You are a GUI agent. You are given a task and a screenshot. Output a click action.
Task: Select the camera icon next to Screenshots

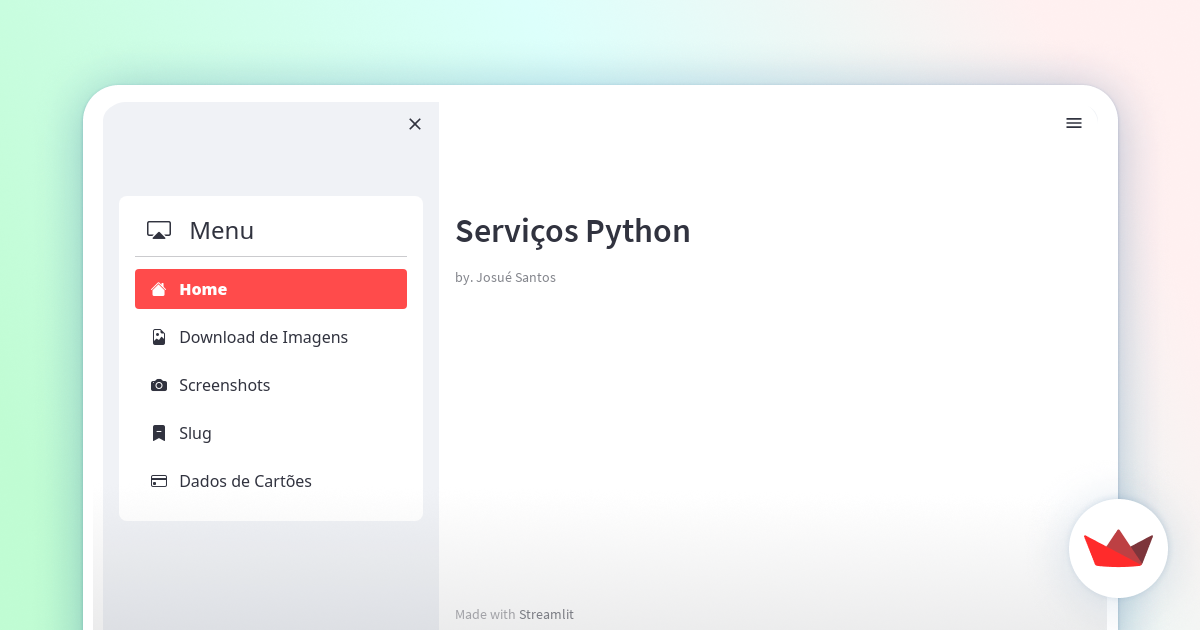pyautogui.click(x=159, y=385)
